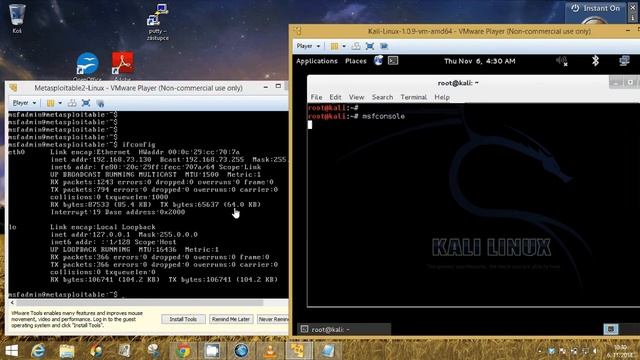Open Recycle Bin desktop icon
This screenshot has height=360, width=640.
(x=17, y=18)
